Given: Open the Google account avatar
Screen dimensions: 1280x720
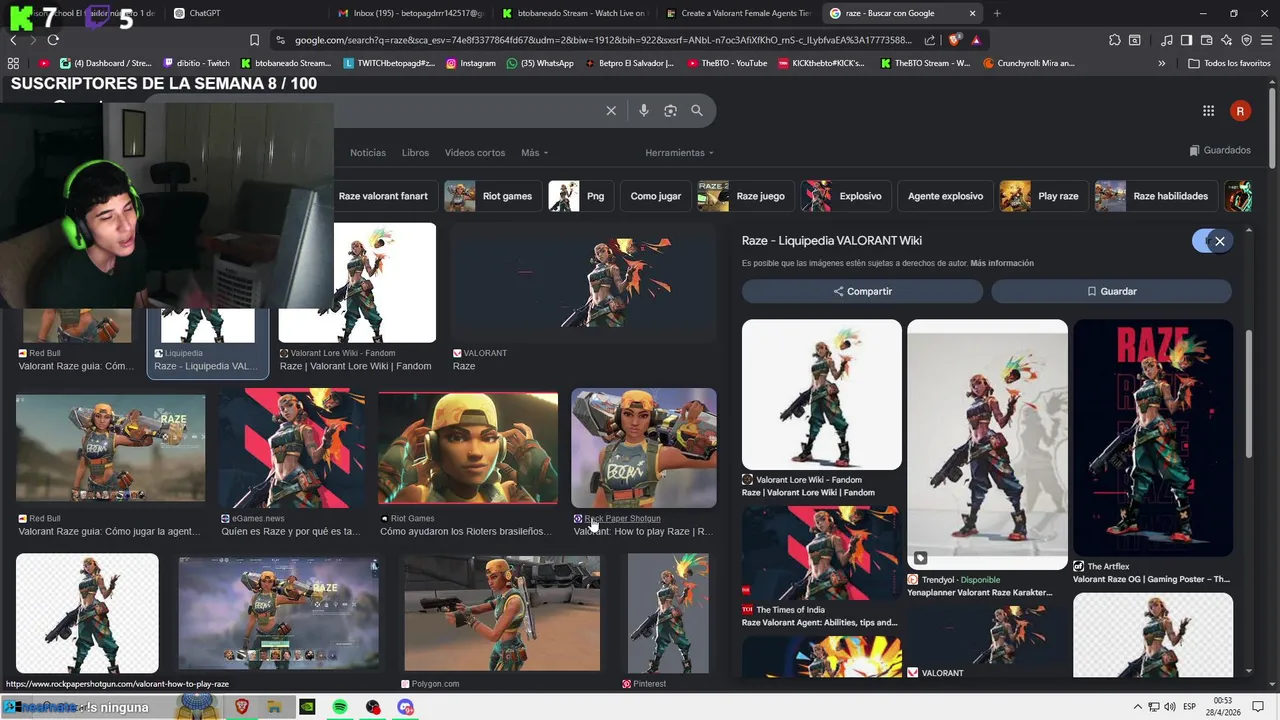Looking at the screenshot, I should point(1240,111).
